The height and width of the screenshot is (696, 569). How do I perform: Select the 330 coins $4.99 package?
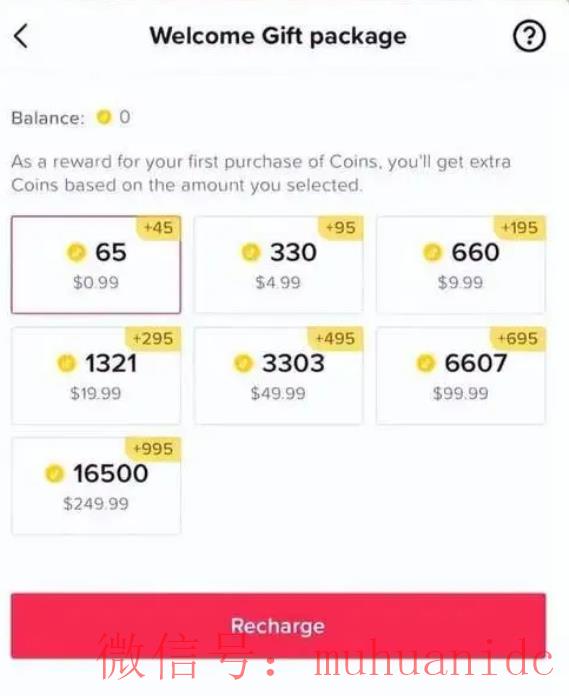tap(278, 265)
